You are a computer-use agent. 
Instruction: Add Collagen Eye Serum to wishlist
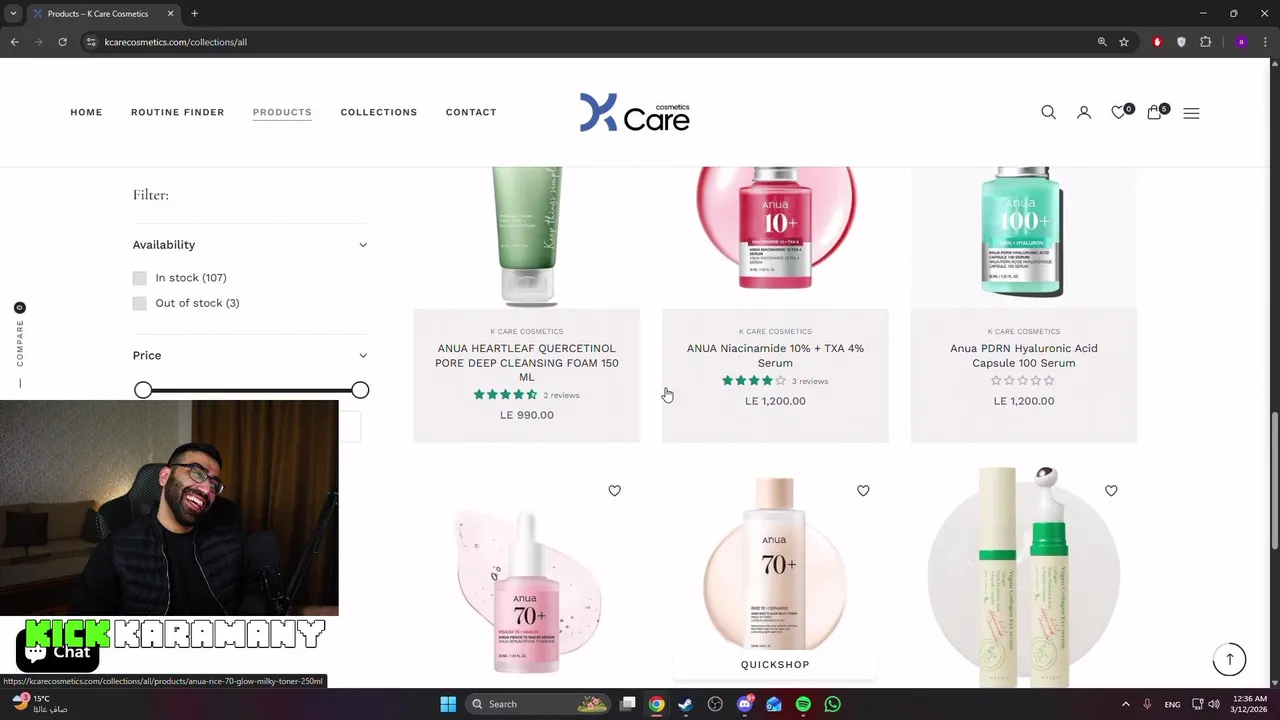point(1111,490)
